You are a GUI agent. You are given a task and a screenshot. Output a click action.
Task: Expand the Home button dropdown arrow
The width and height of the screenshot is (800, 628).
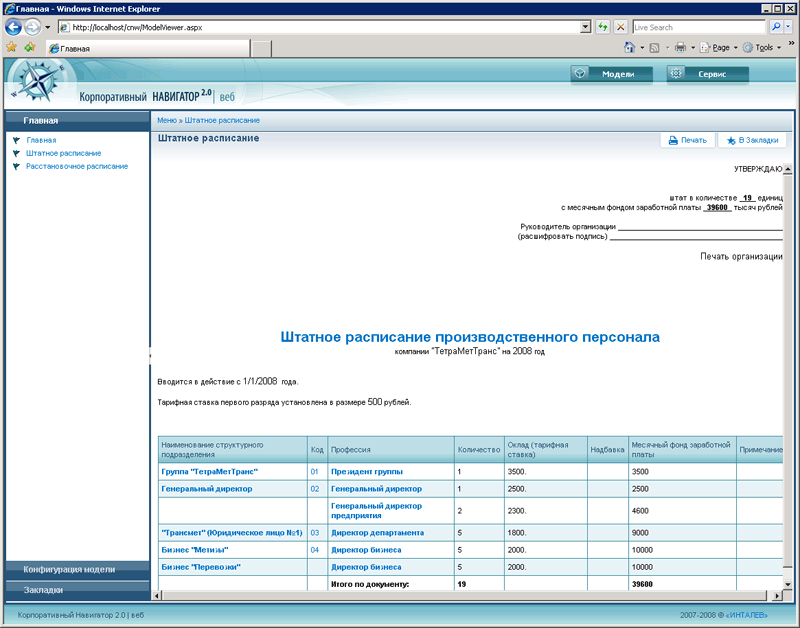coord(642,48)
